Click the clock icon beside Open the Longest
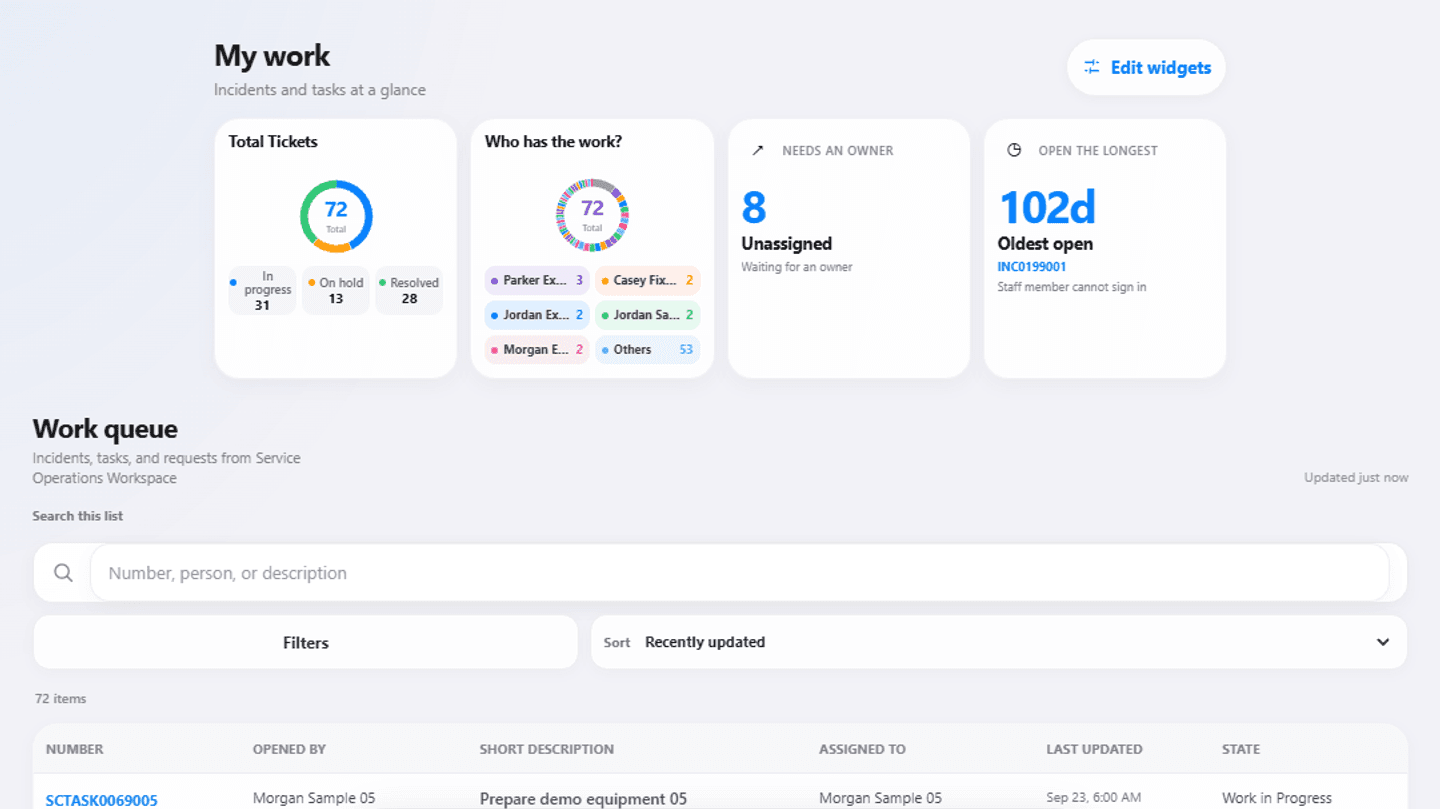1440x809 pixels. (x=1014, y=150)
